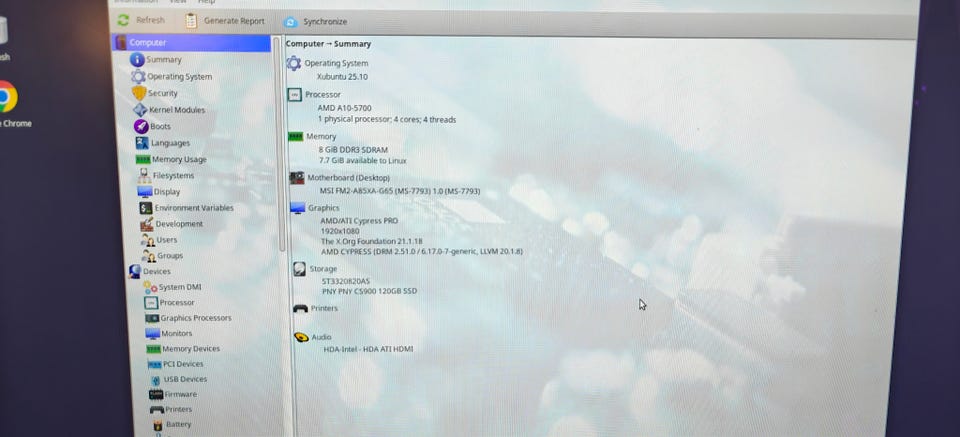Click the Refresh toolbar button
Image resolution: width=960 pixels, height=437 pixels.
(x=141, y=20)
